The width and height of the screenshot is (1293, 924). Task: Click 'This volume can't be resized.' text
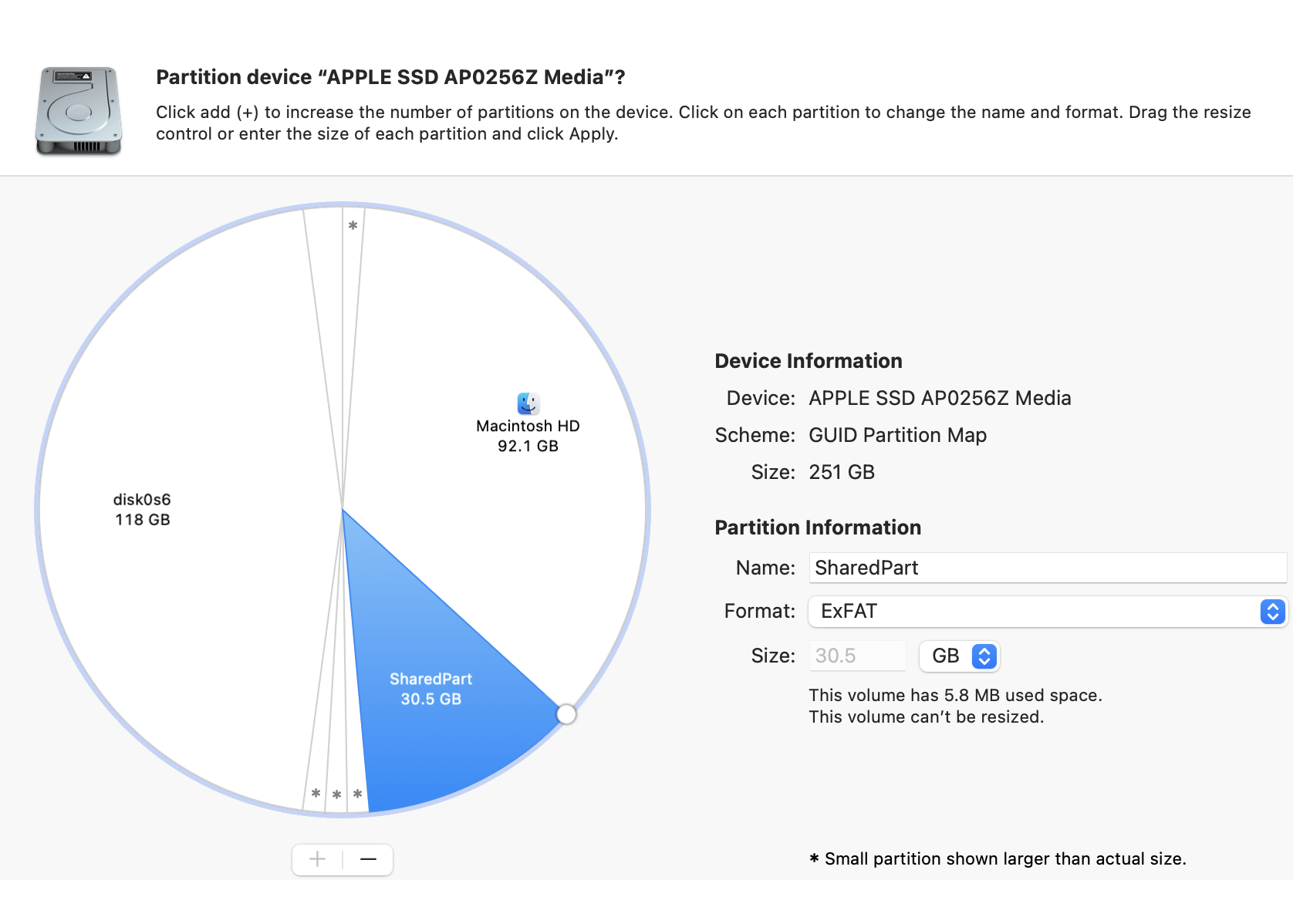pos(926,717)
